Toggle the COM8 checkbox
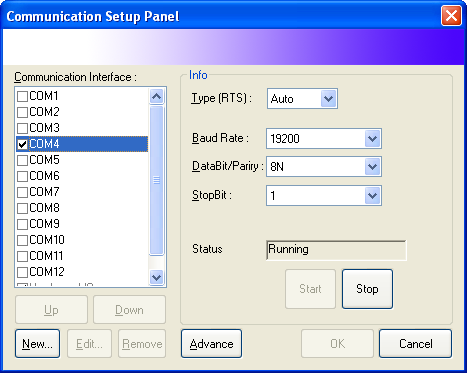467x373 pixels. [22, 208]
